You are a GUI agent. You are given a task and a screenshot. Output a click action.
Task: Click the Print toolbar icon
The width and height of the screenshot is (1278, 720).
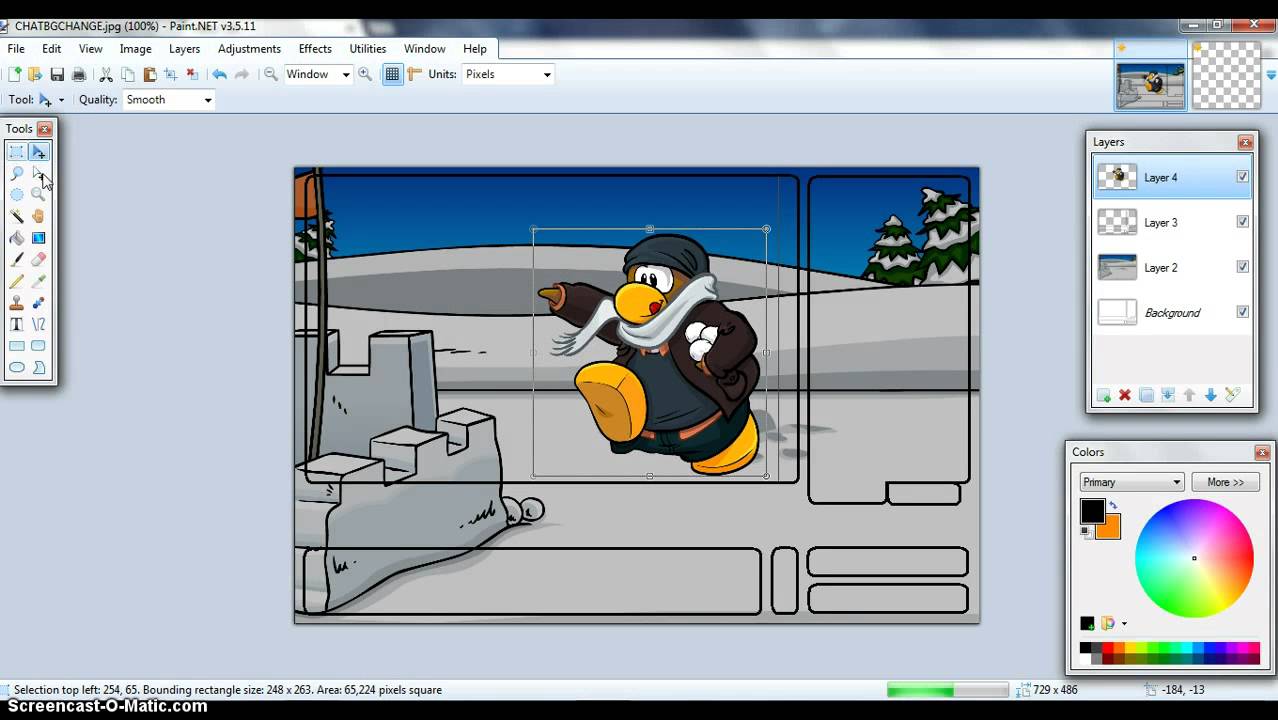(x=79, y=74)
